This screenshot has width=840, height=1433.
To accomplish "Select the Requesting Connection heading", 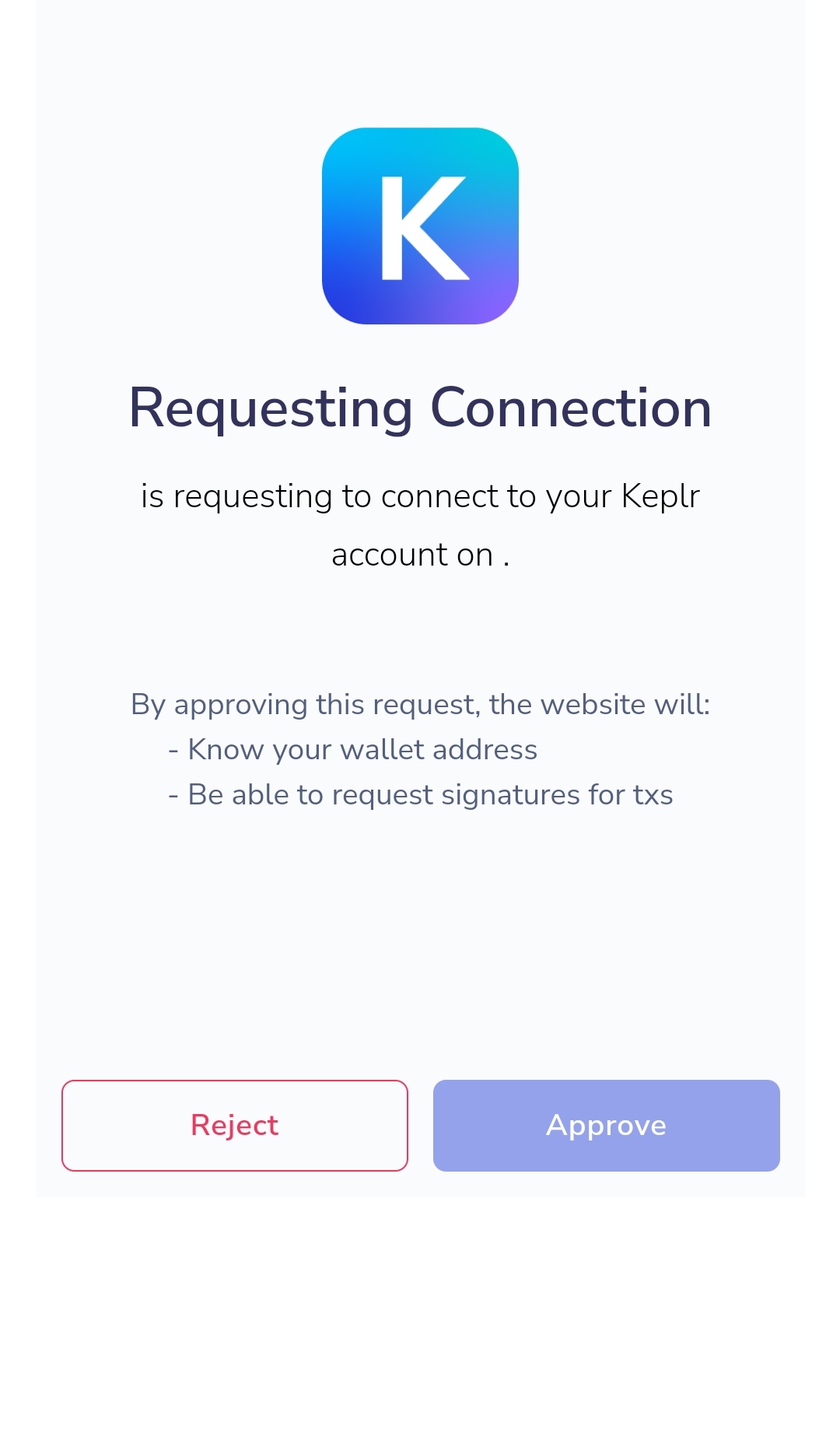I will (420, 408).
